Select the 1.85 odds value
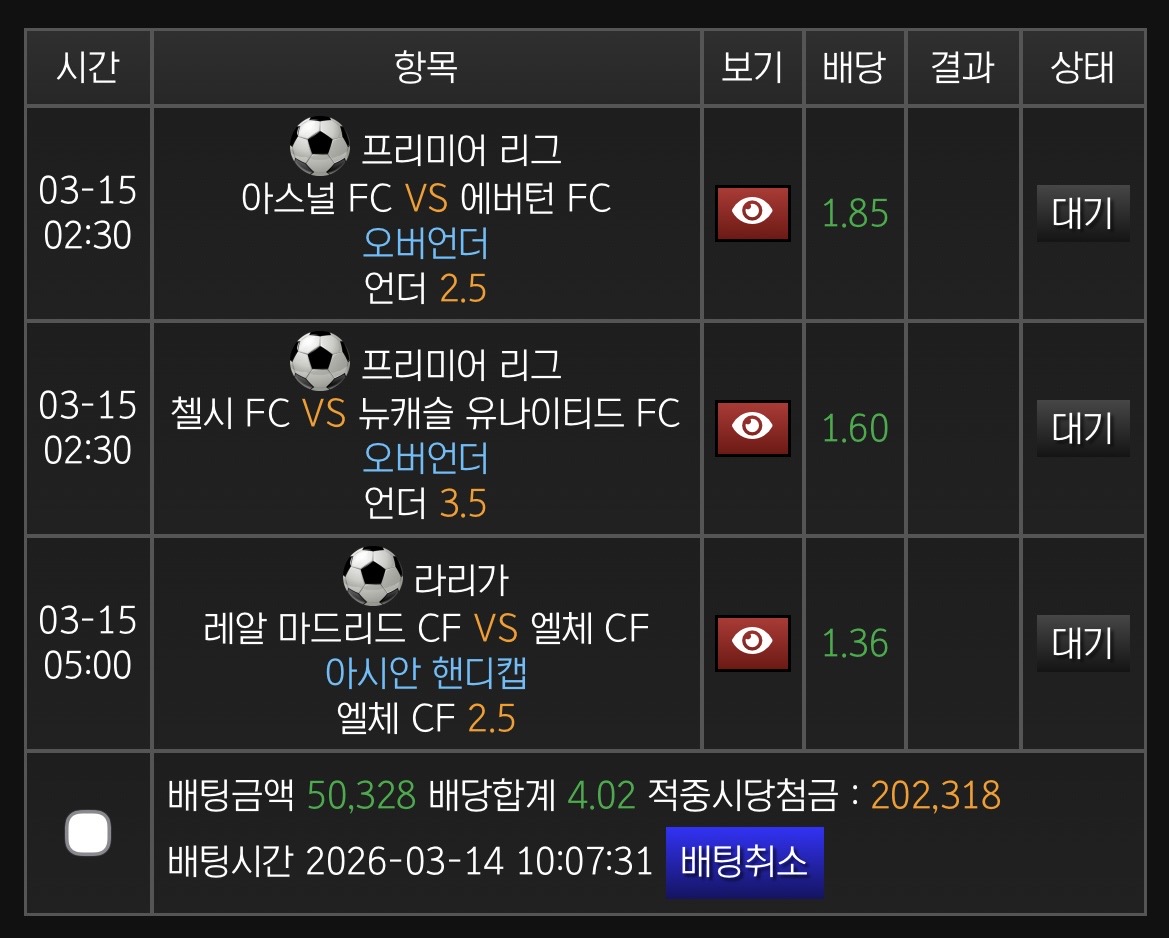 pyautogui.click(x=855, y=214)
